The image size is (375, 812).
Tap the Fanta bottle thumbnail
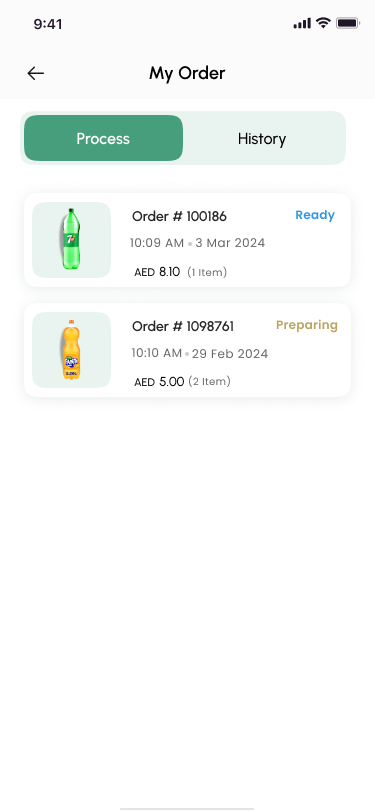pos(71,350)
